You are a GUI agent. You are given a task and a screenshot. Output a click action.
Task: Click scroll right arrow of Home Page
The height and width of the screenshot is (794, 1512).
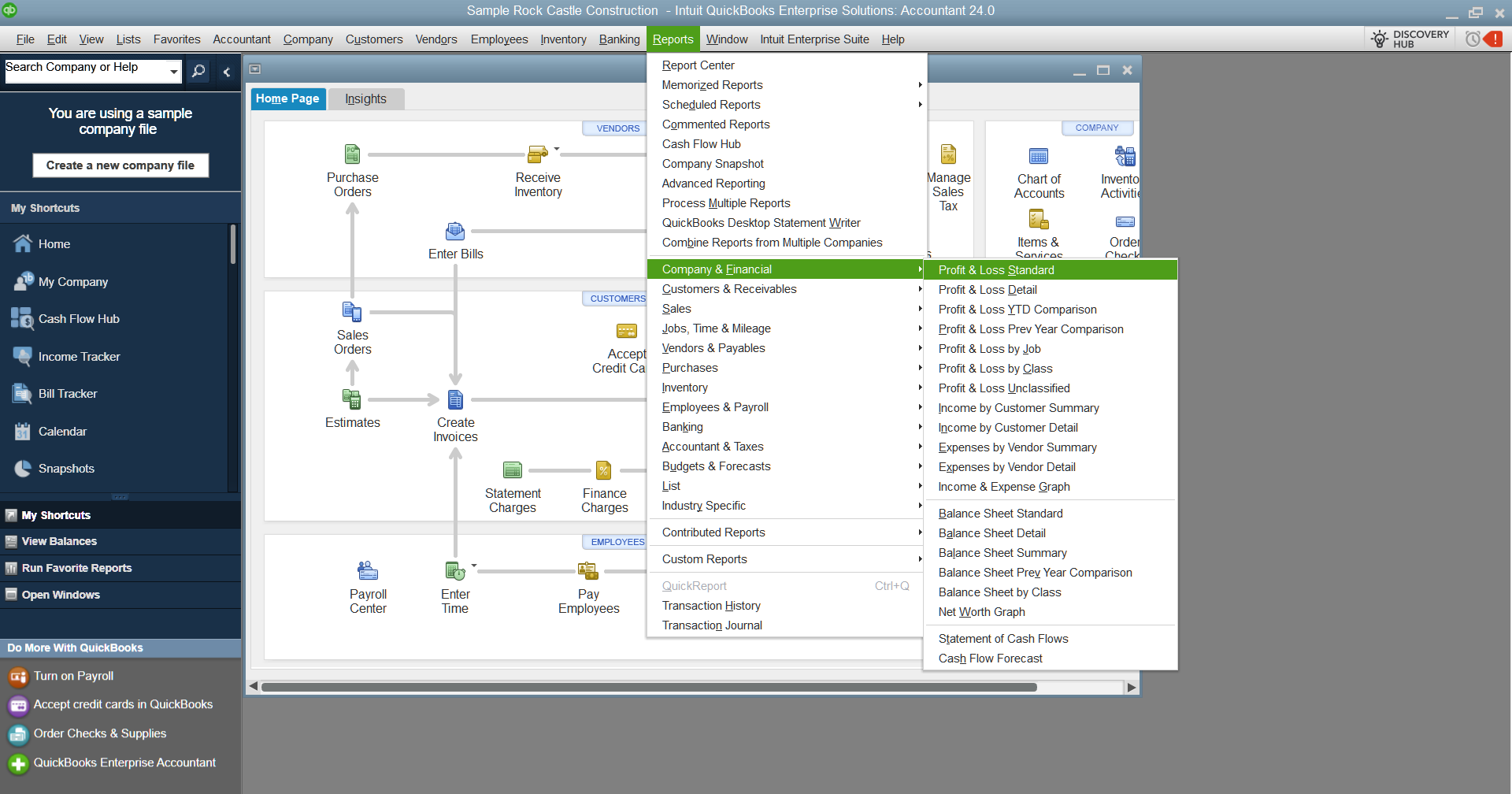coord(1132,687)
